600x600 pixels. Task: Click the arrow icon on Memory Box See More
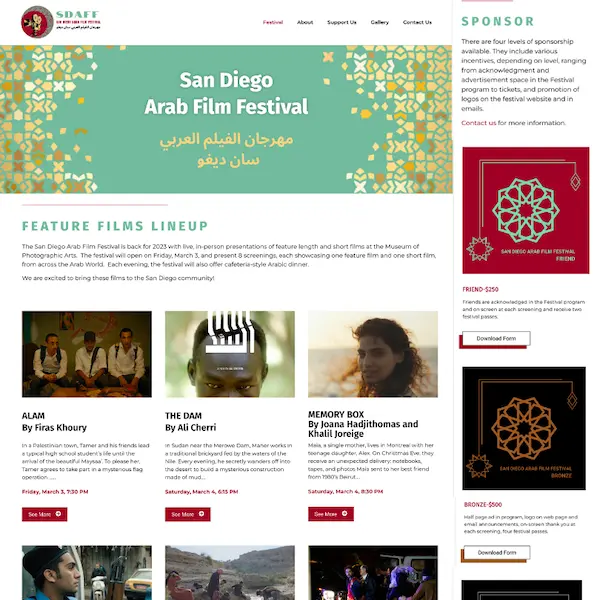(344, 514)
